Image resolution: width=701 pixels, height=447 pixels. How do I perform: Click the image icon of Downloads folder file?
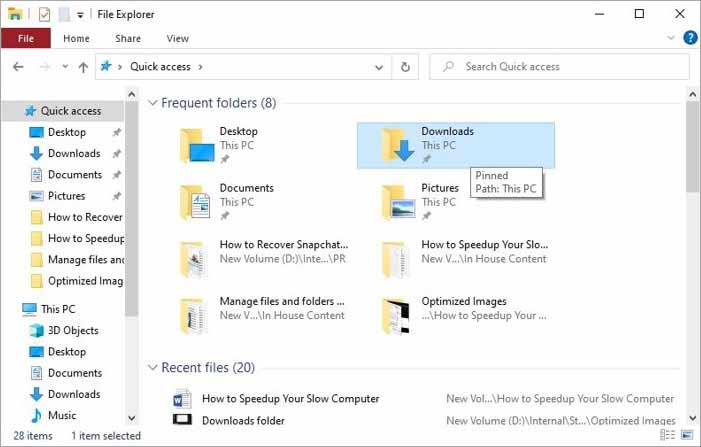(x=182, y=420)
